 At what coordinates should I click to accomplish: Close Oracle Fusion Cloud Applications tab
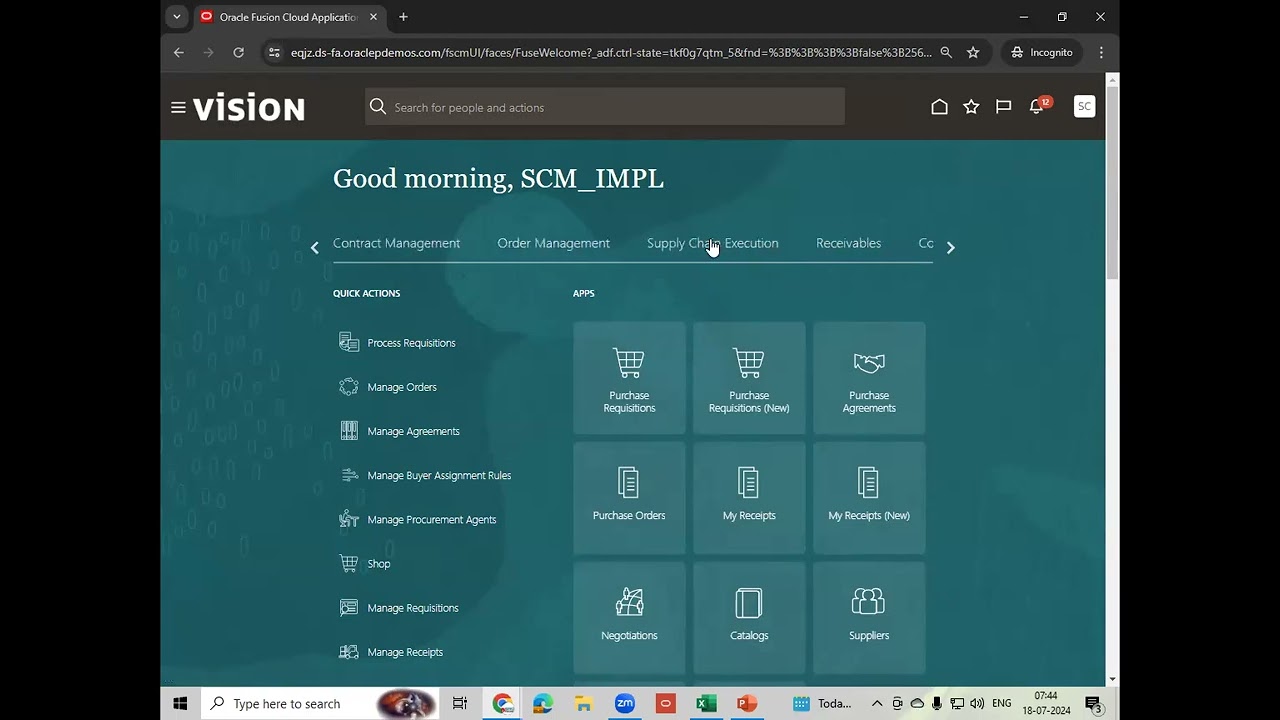click(374, 17)
